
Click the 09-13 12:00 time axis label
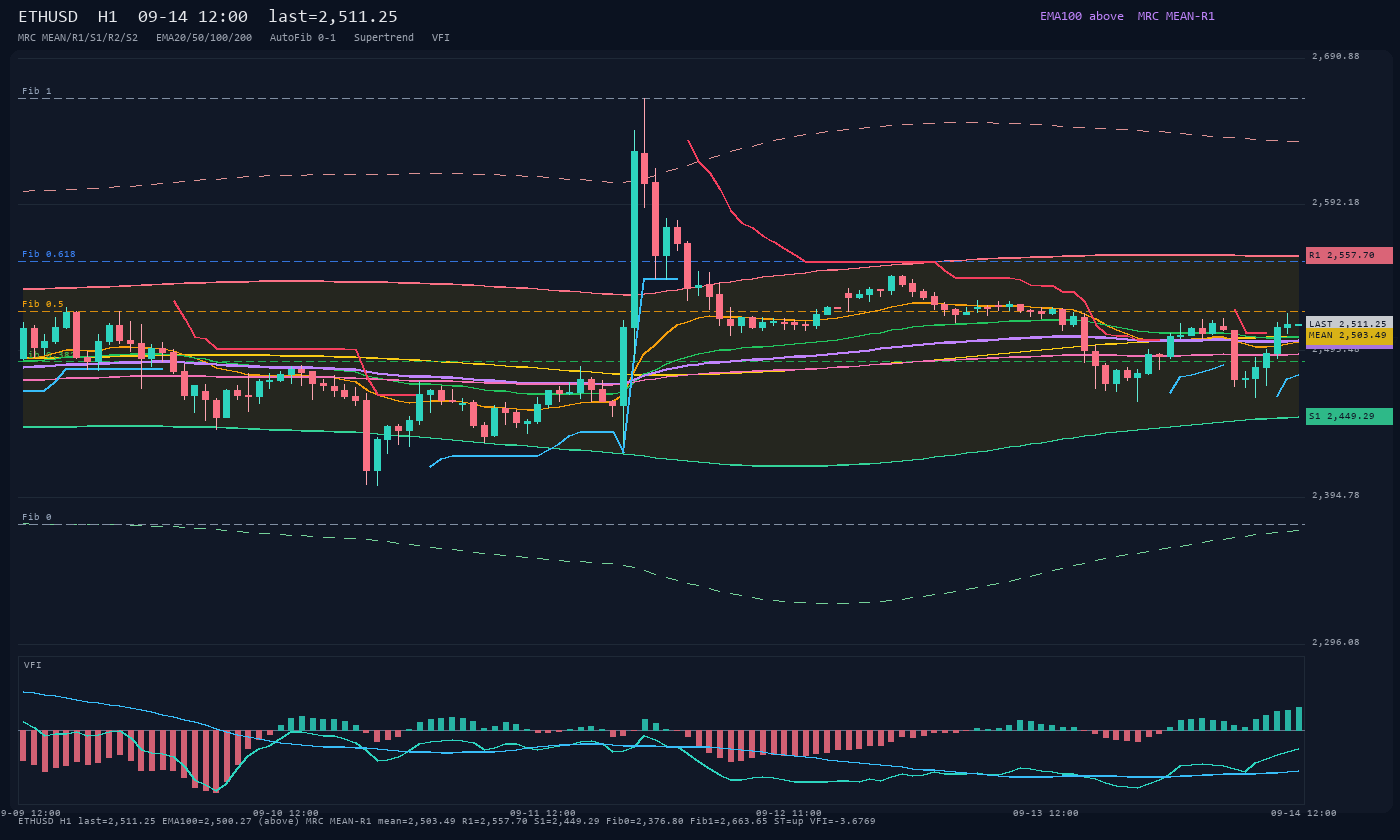pyautogui.click(x=1046, y=813)
